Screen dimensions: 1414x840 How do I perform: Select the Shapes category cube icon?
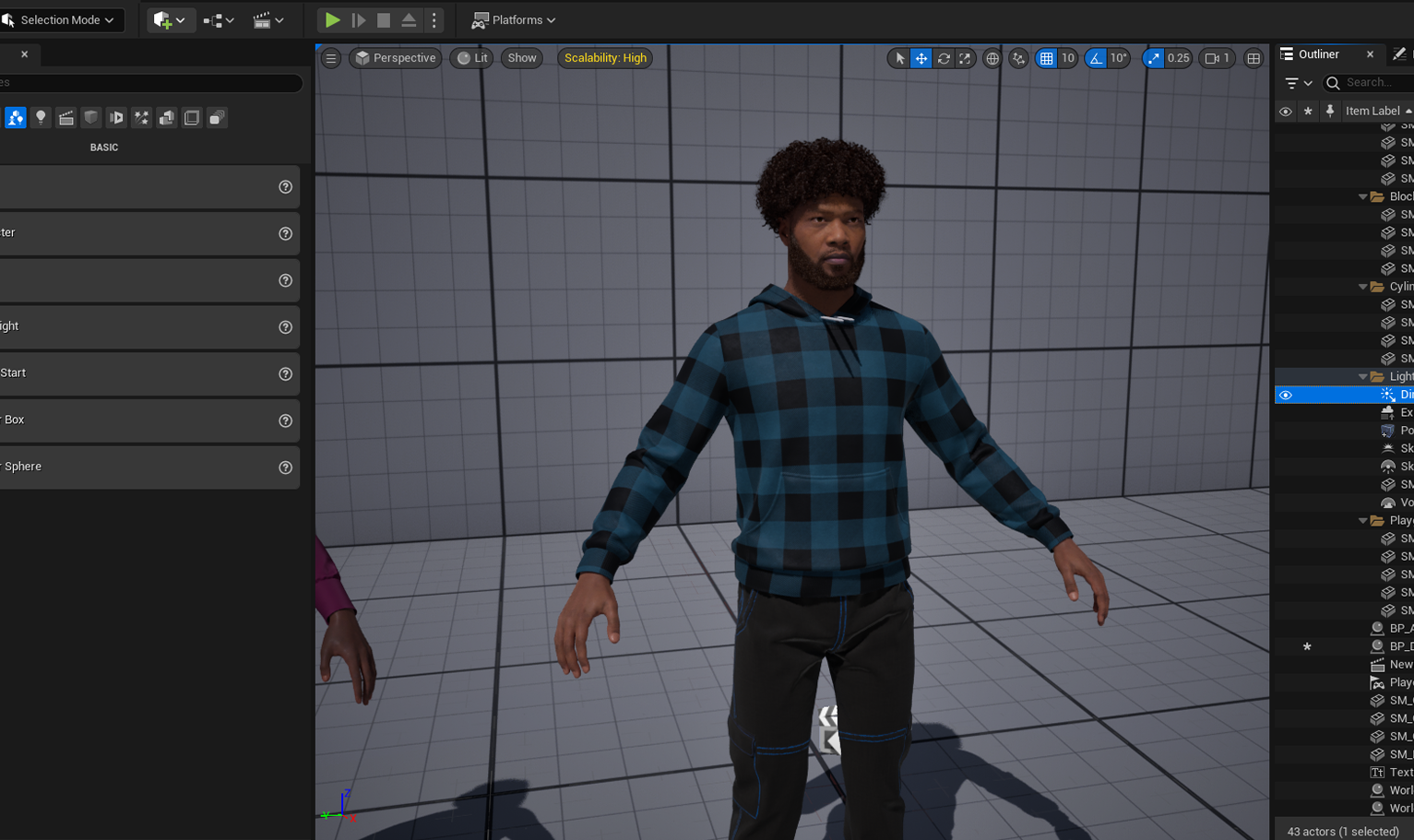pyautogui.click(x=90, y=117)
